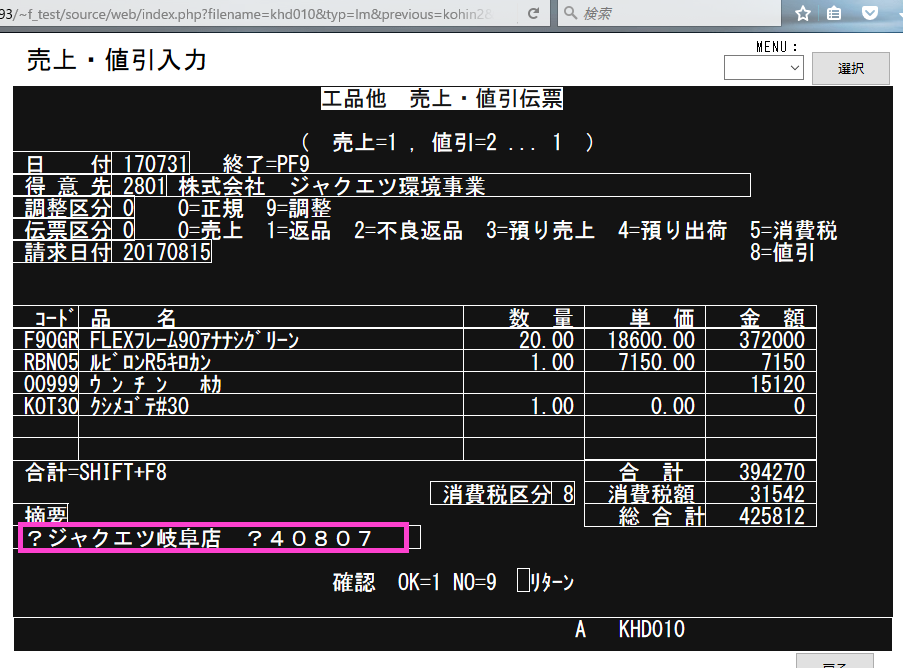Click the 請求日付 field 20170815
903x668 pixels.
coord(166,252)
